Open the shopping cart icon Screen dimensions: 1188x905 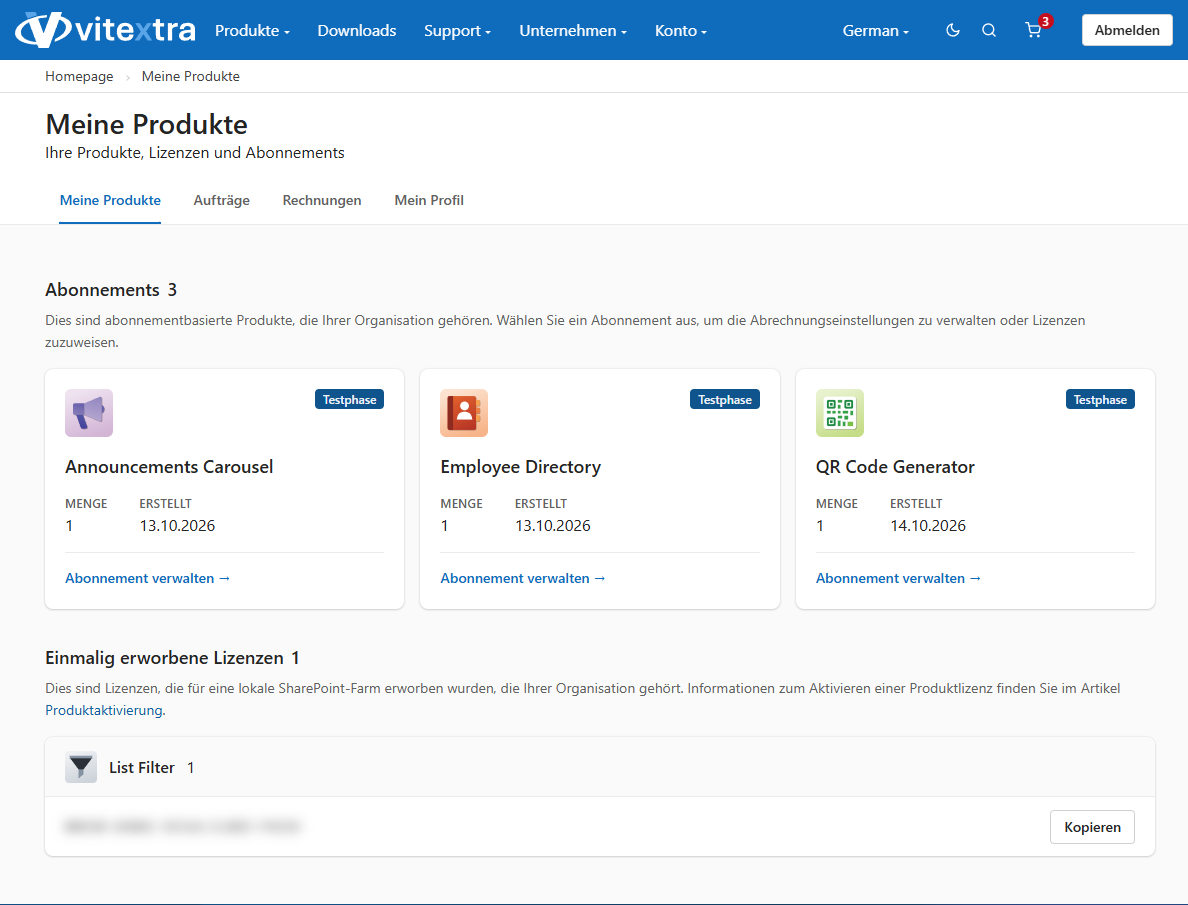1033,30
